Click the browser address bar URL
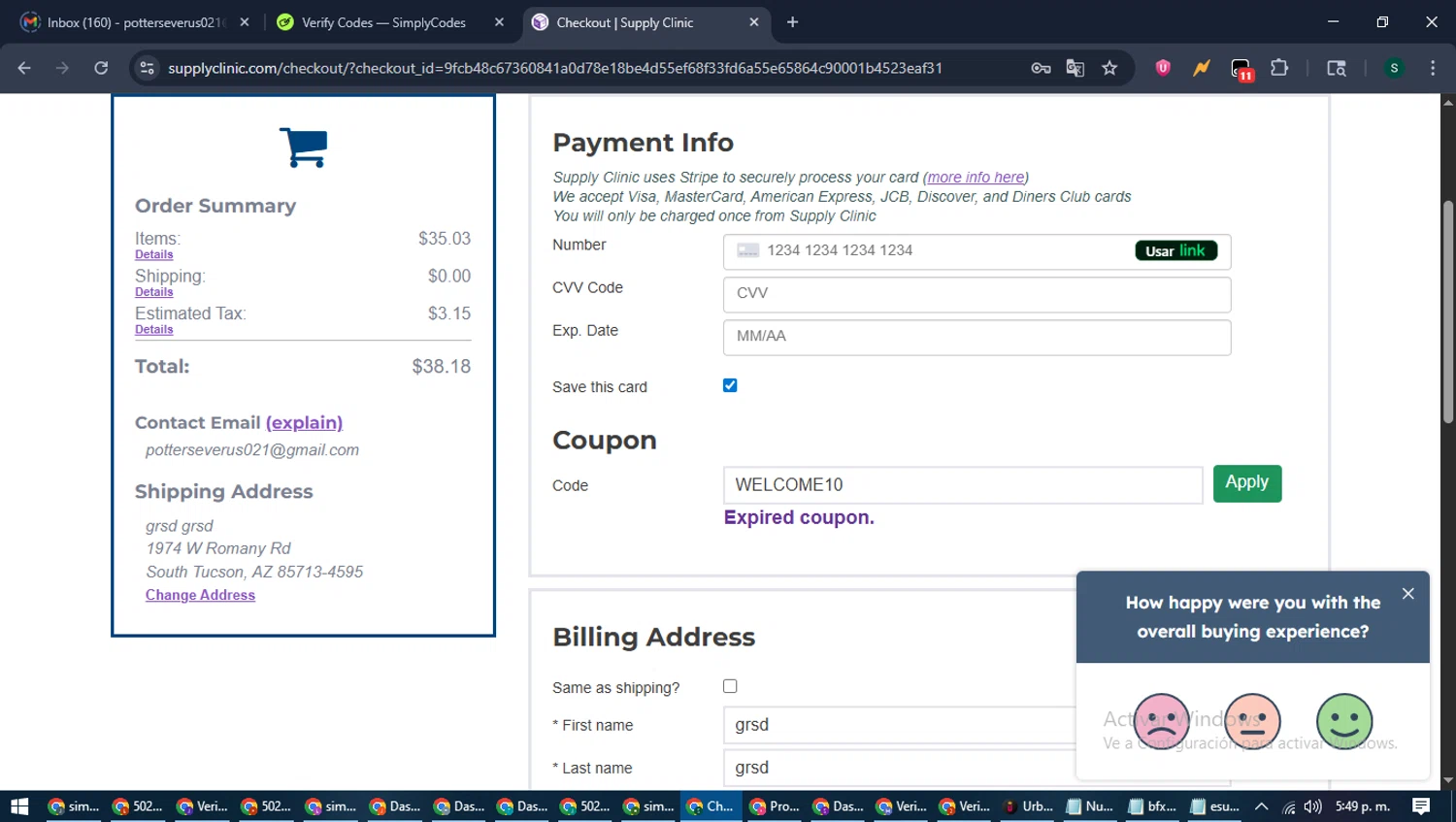The height and width of the screenshot is (822, 1456). point(554,68)
